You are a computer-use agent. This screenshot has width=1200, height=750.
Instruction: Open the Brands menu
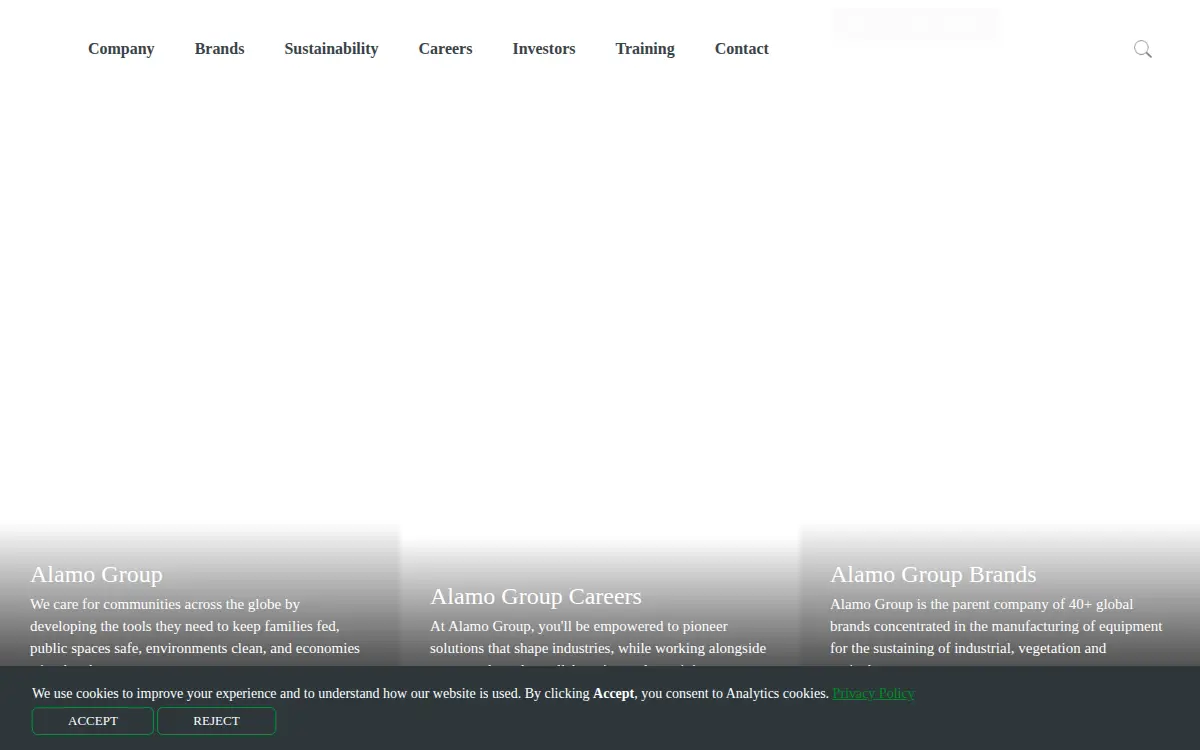point(220,49)
